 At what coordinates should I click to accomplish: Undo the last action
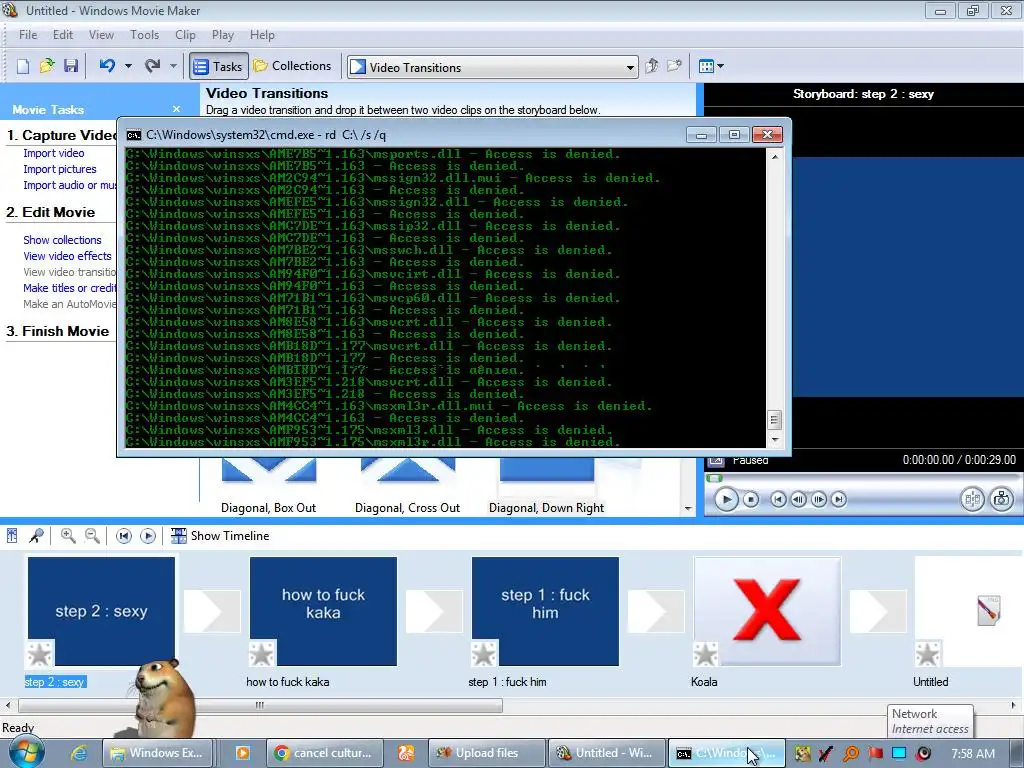coord(108,66)
